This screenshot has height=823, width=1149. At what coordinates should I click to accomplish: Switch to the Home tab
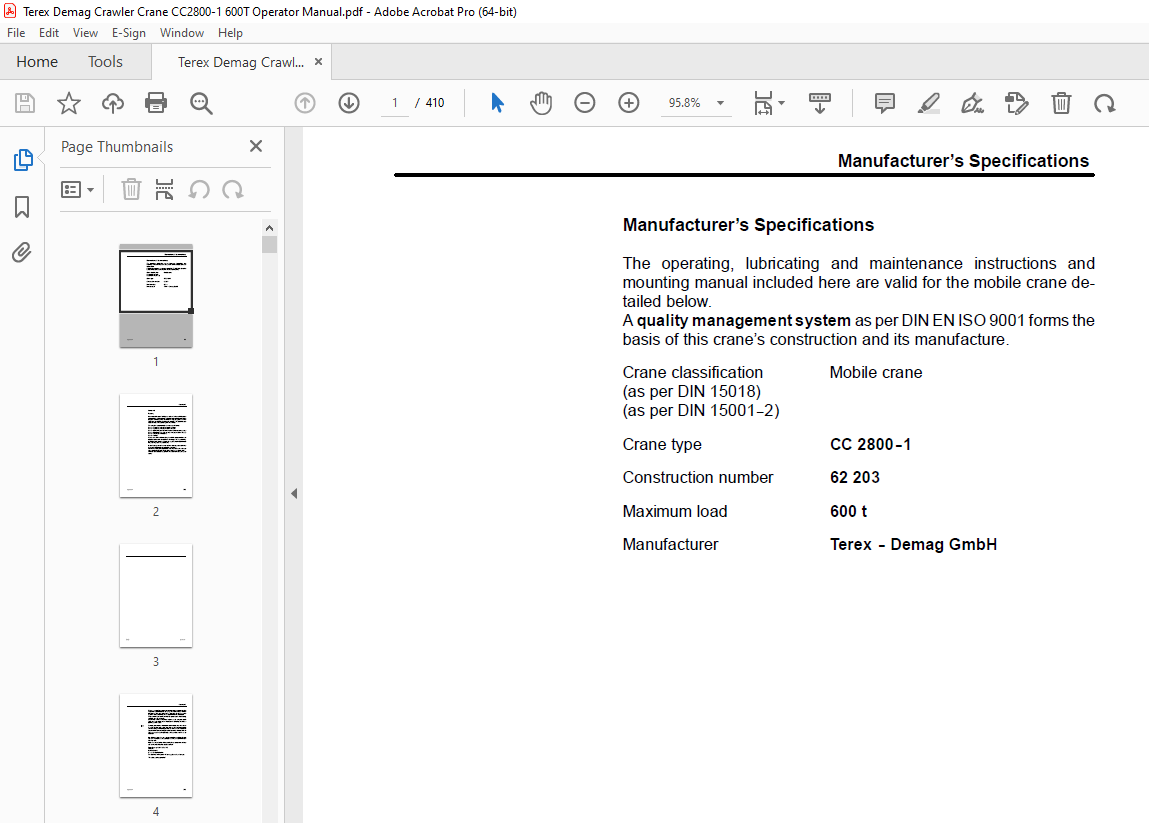[37, 62]
